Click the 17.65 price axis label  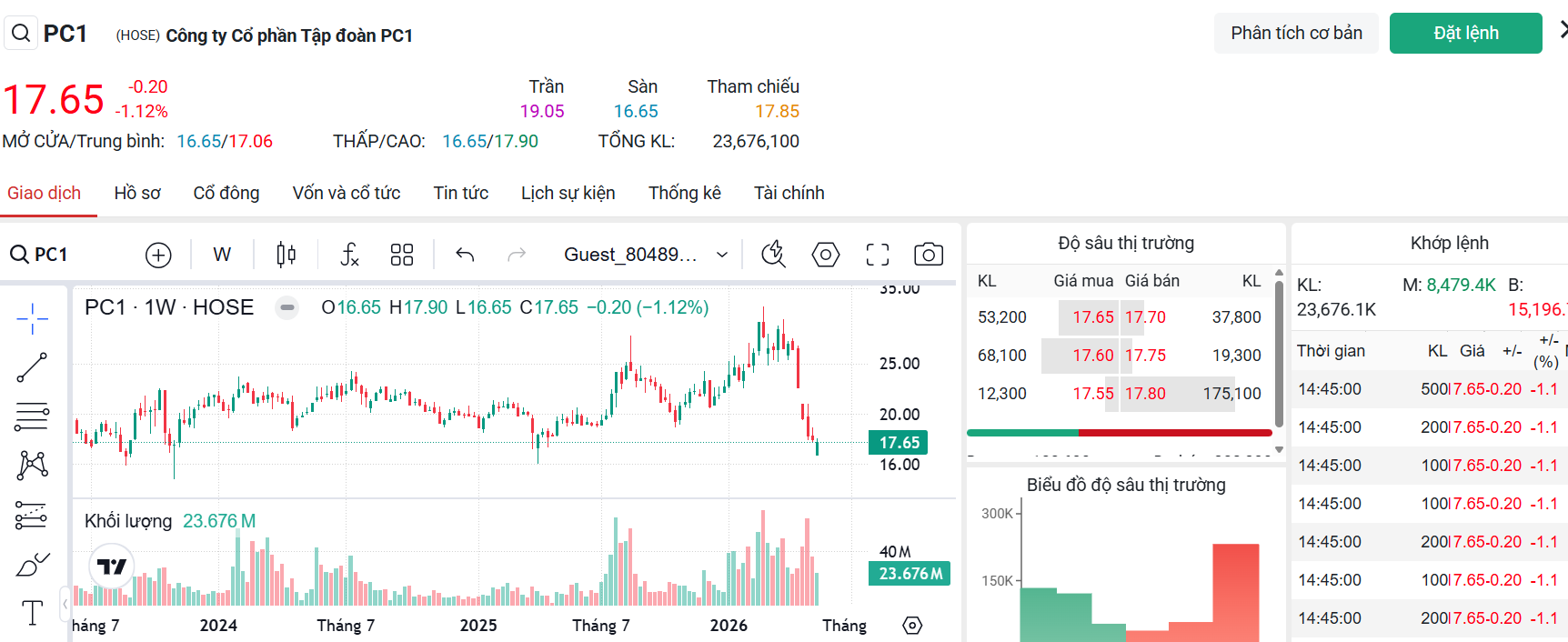coord(899,443)
